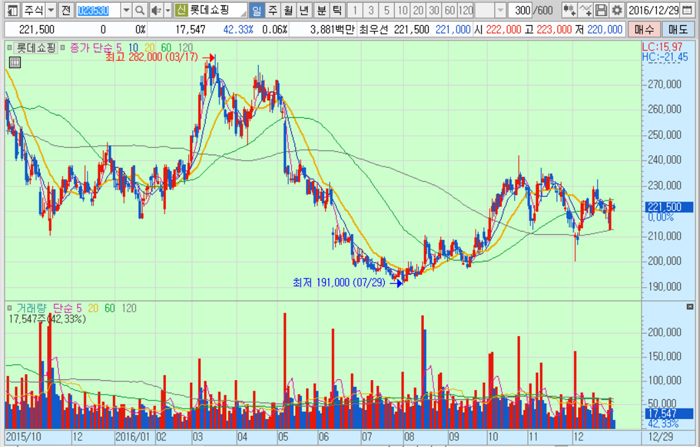
Task: Switch to the 분 minute chart period
Action: 321,10
